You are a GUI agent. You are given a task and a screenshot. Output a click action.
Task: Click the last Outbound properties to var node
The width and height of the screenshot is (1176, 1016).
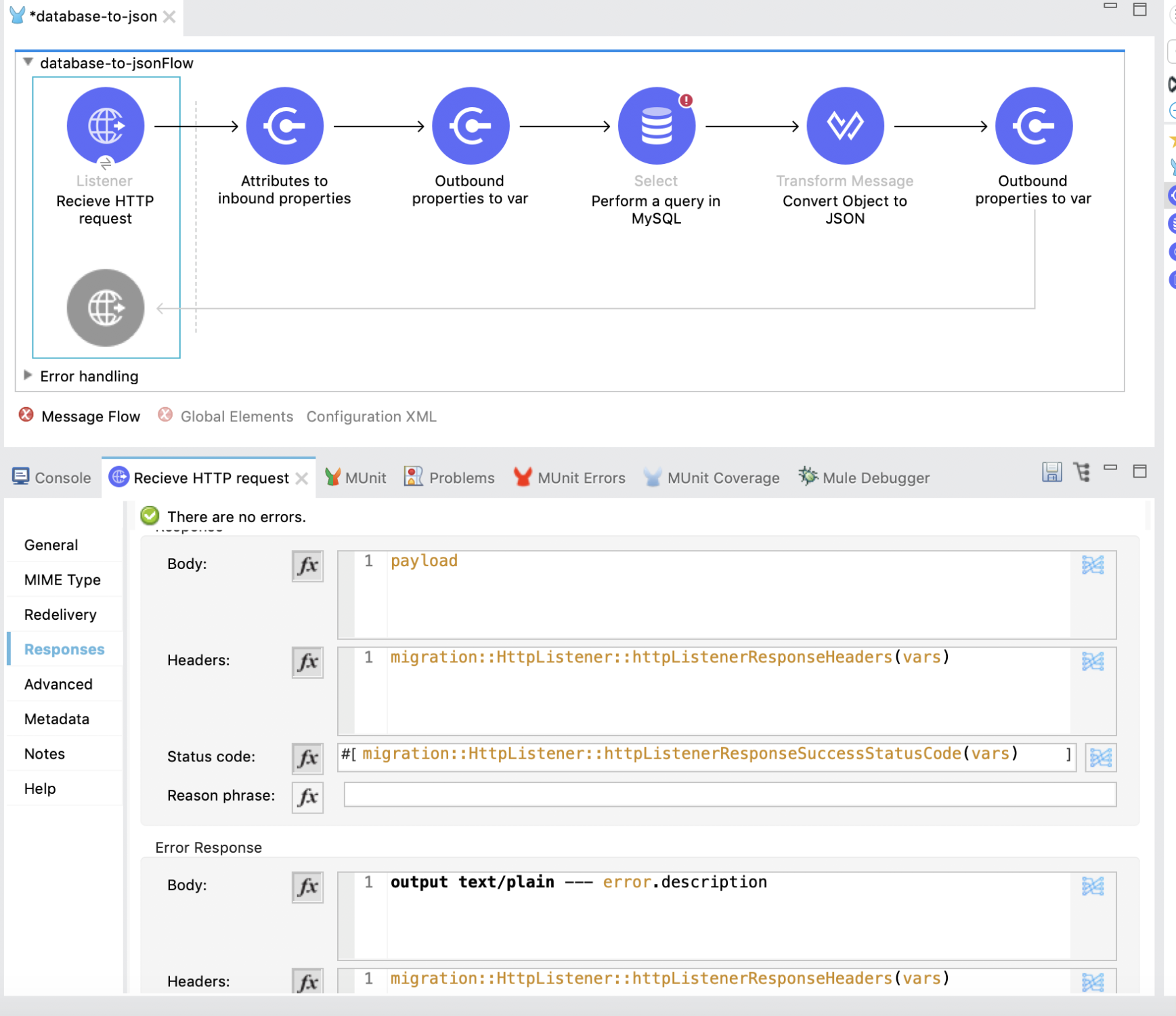tap(1033, 126)
